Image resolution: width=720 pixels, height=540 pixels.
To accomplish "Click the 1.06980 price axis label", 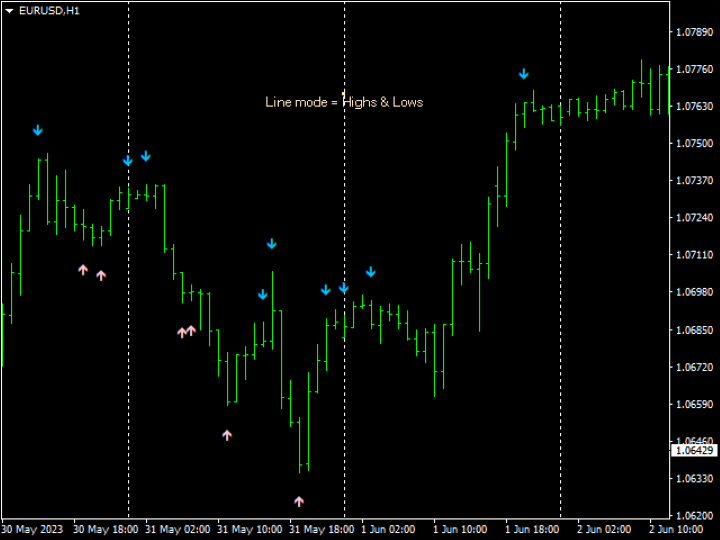I will pos(695,292).
